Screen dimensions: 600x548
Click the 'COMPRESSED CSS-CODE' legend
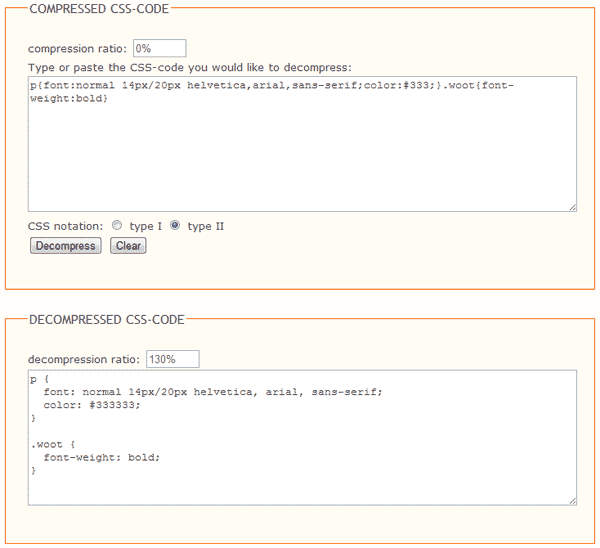(x=99, y=9)
